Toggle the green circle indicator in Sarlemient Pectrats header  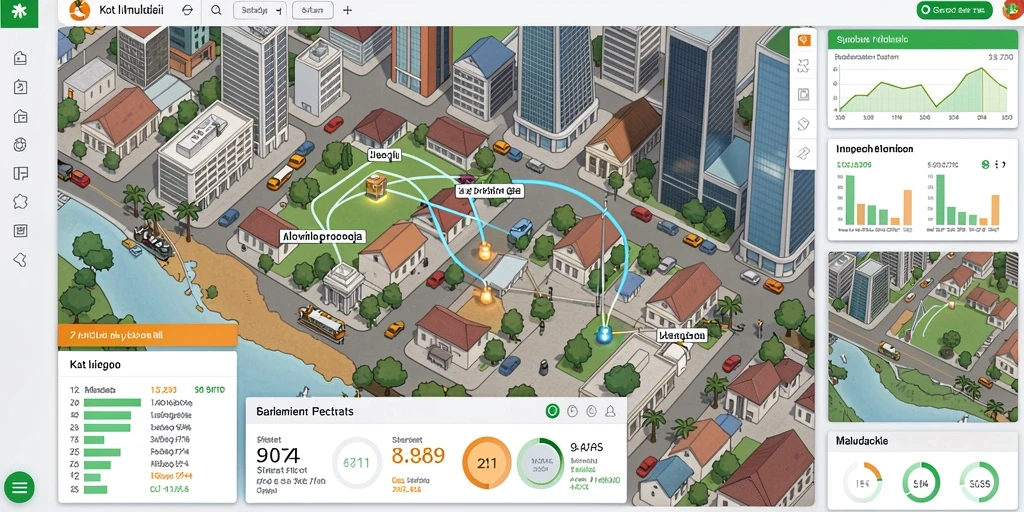click(552, 411)
